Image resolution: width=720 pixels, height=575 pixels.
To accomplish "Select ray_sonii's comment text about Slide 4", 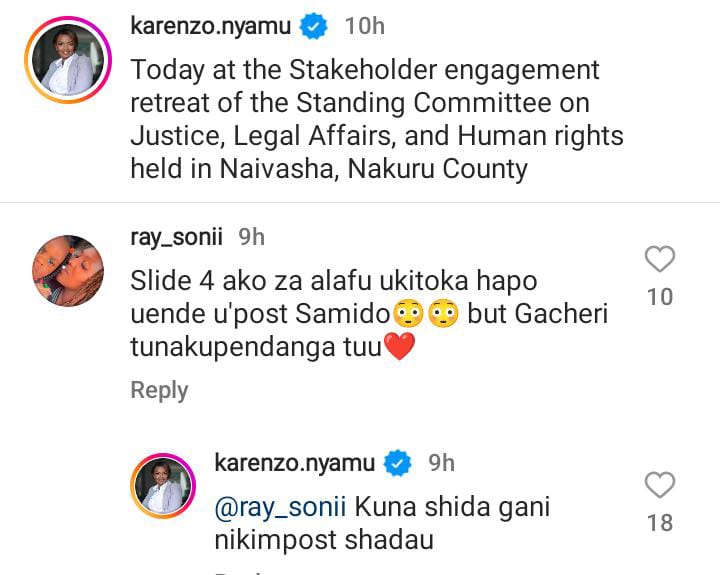I will (x=369, y=314).
